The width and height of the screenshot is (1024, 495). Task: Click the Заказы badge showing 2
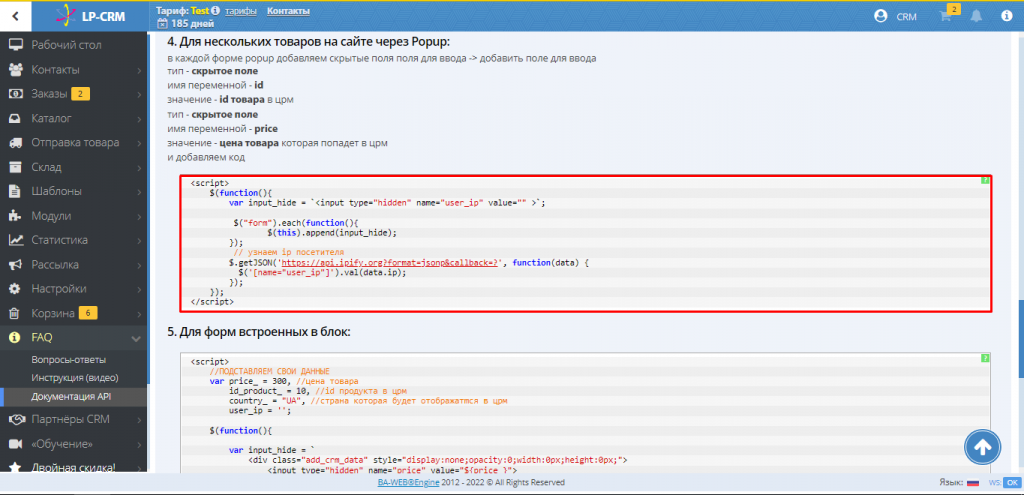(80, 94)
